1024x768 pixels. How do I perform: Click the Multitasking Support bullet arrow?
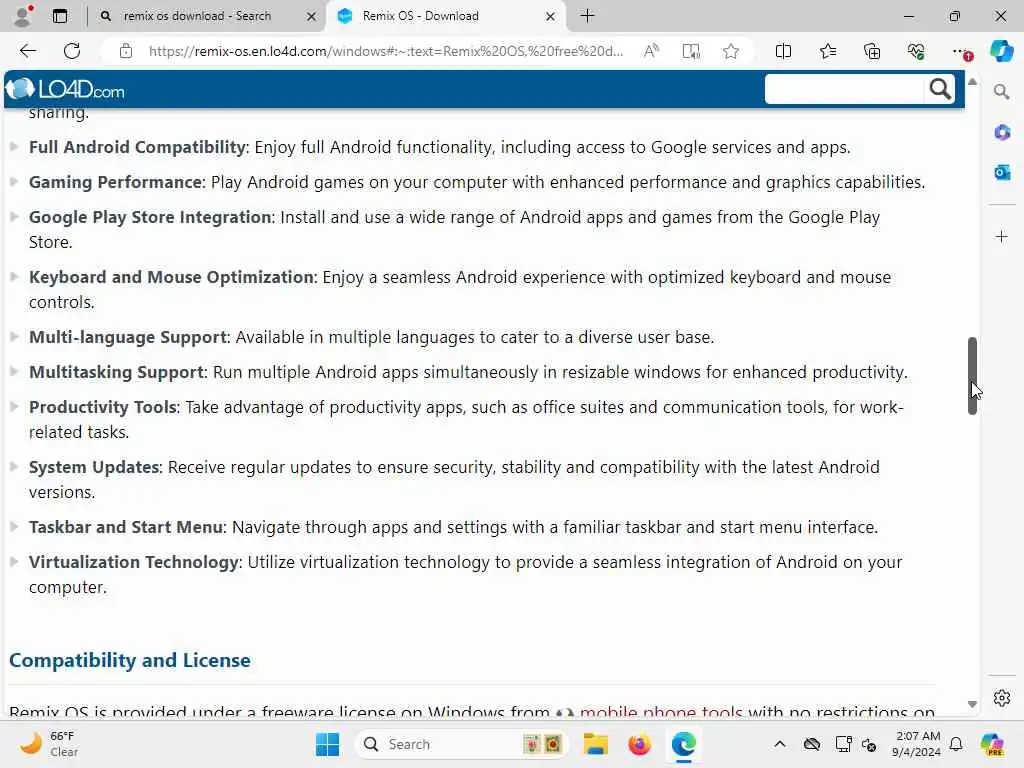tap(14, 371)
